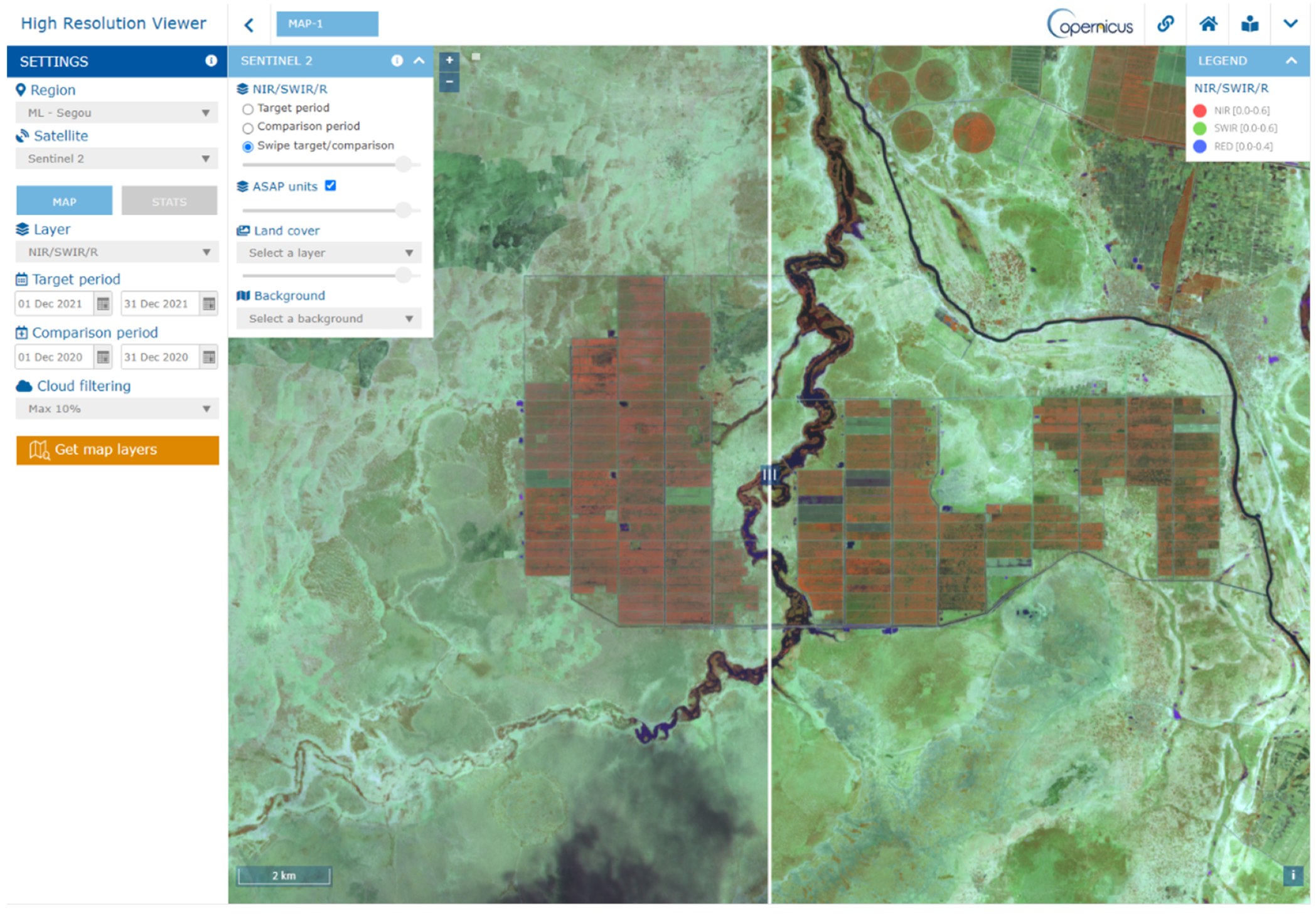Zoom in the map with plus button
This screenshot has height=914, width=1316.
tap(449, 61)
